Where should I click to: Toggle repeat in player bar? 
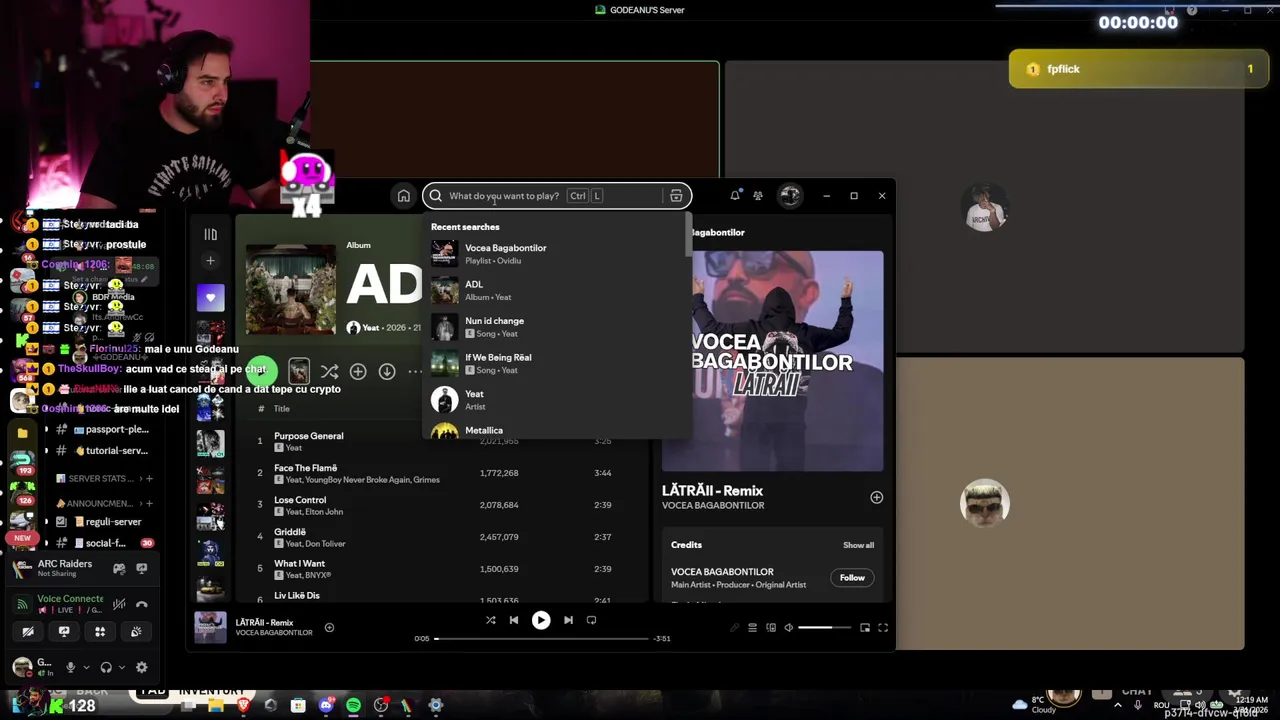point(591,620)
